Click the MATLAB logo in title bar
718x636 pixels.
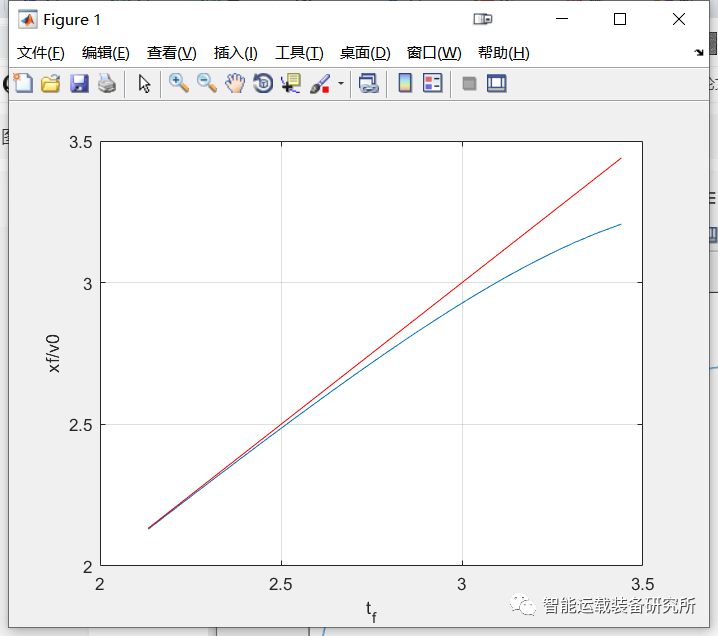(28, 20)
